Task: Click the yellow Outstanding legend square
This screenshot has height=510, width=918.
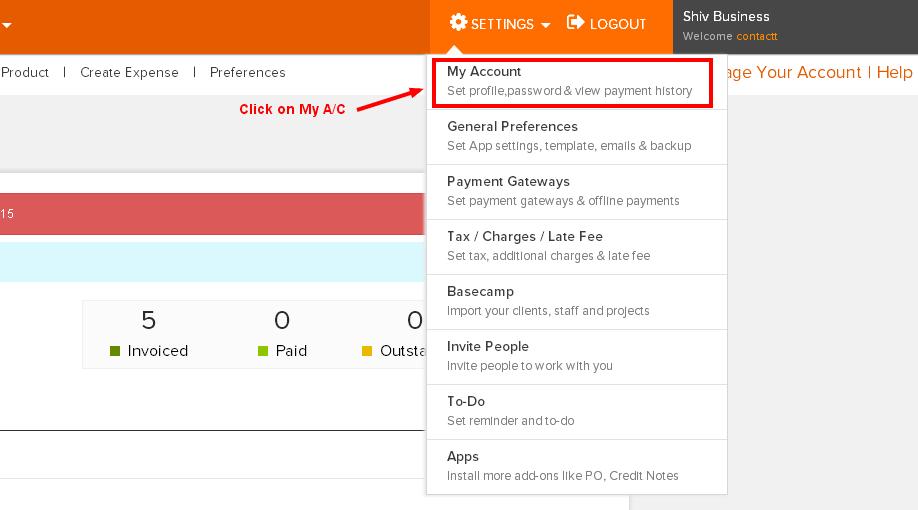Action: pyautogui.click(x=367, y=351)
